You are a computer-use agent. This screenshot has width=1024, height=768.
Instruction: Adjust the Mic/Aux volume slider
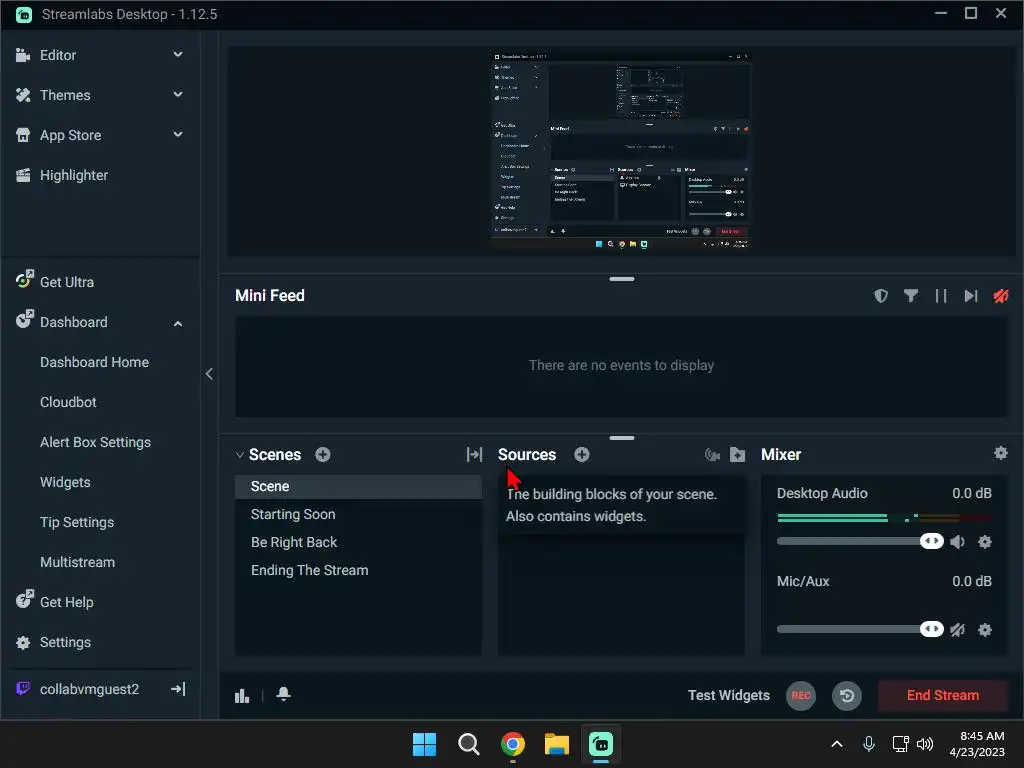pyautogui.click(x=860, y=630)
